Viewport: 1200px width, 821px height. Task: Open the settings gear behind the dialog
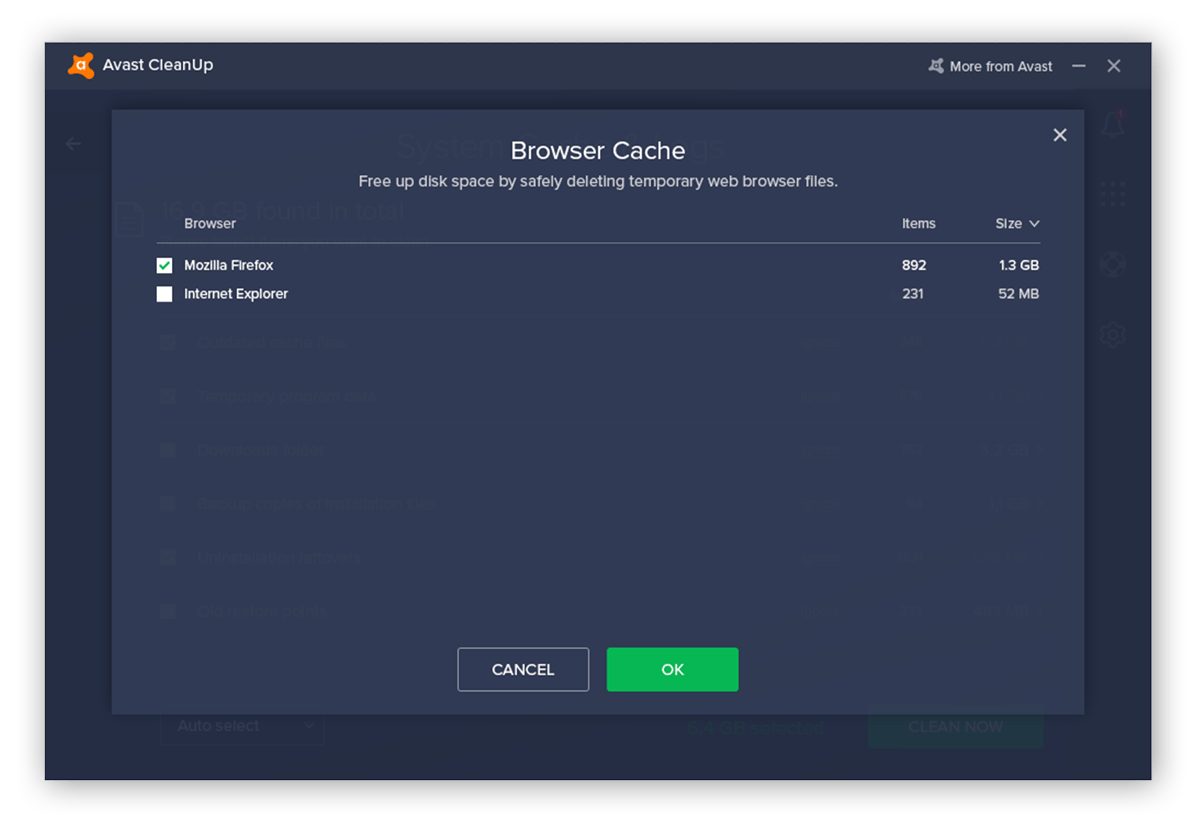click(x=1112, y=334)
